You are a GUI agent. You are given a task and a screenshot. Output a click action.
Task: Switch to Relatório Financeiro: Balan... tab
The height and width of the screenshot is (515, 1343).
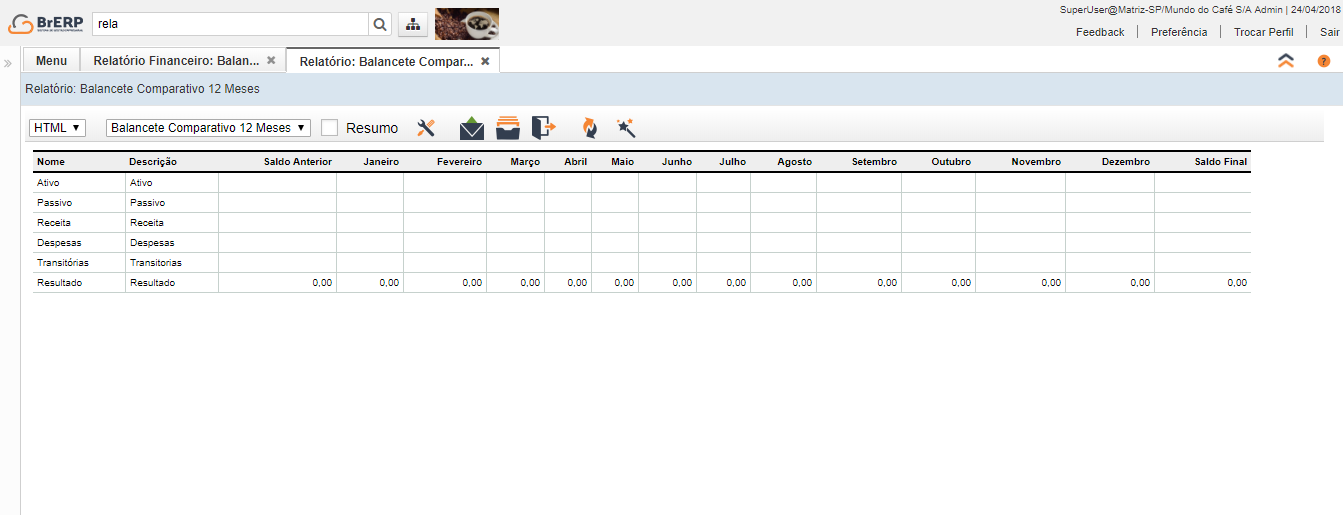point(176,61)
